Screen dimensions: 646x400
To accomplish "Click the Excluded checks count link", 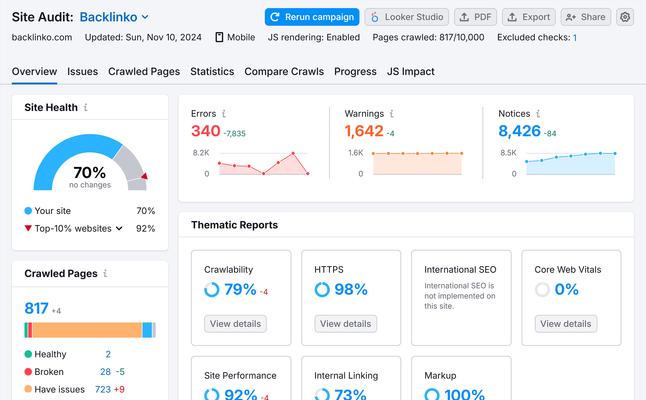I will tap(575, 37).
